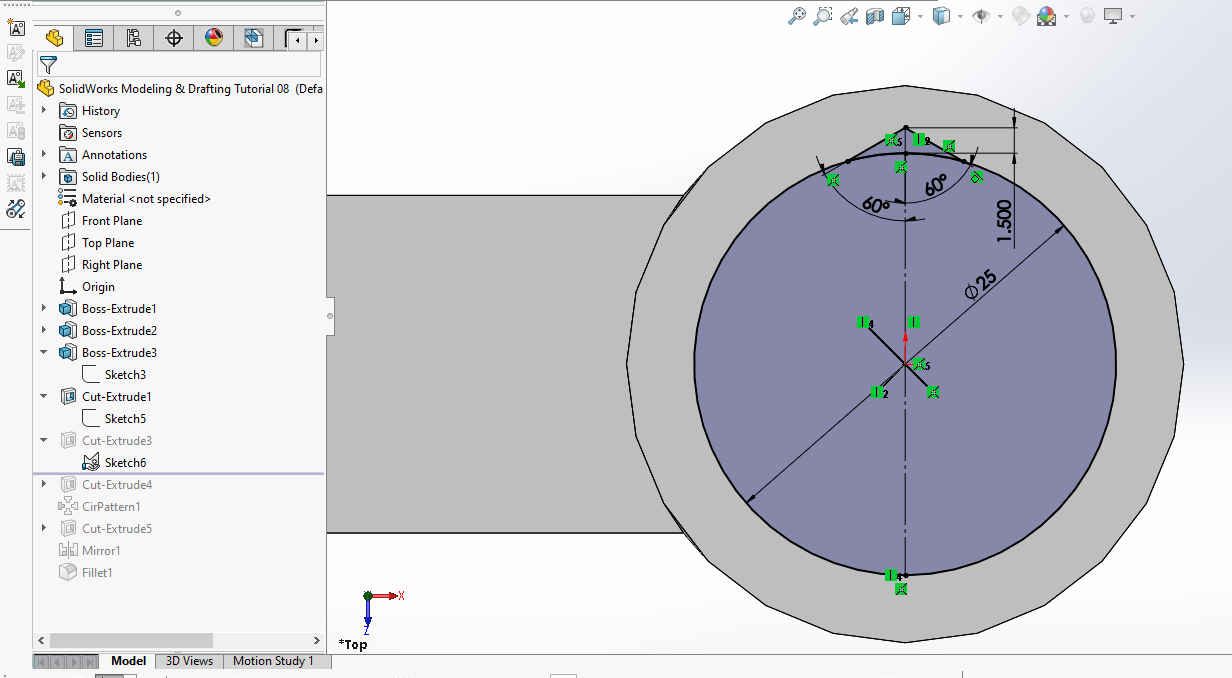Click the feature tree horizontal scrollbar
Image resolution: width=1232 pixels, height=678 pixels.
(x=130, y=640)
